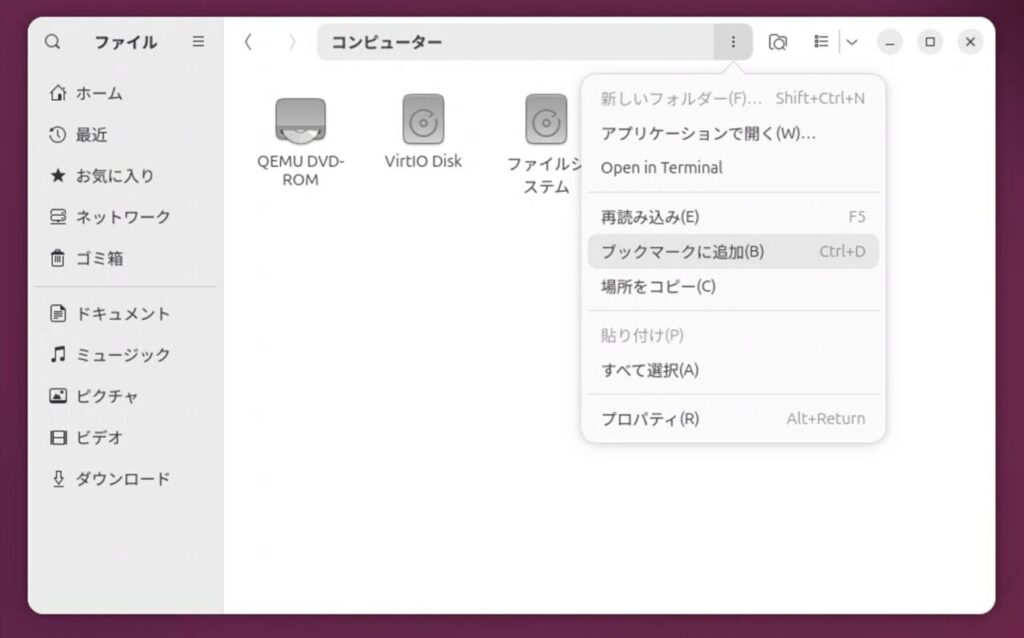Open ホーム in the sidebar

coord(99,93)
